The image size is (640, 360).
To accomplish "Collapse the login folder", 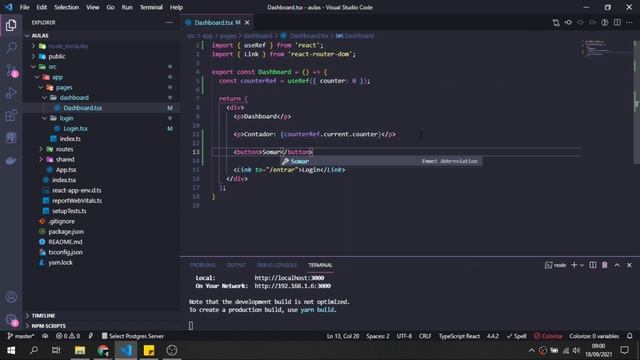I will coord(44,118).
